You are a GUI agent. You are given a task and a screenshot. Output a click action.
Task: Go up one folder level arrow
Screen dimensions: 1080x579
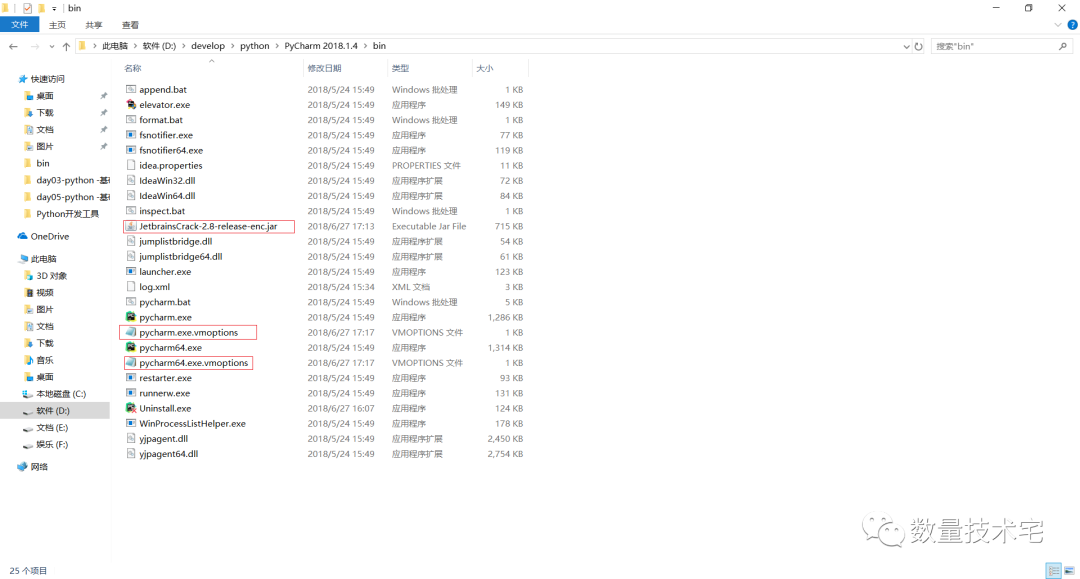coord(66,46)
